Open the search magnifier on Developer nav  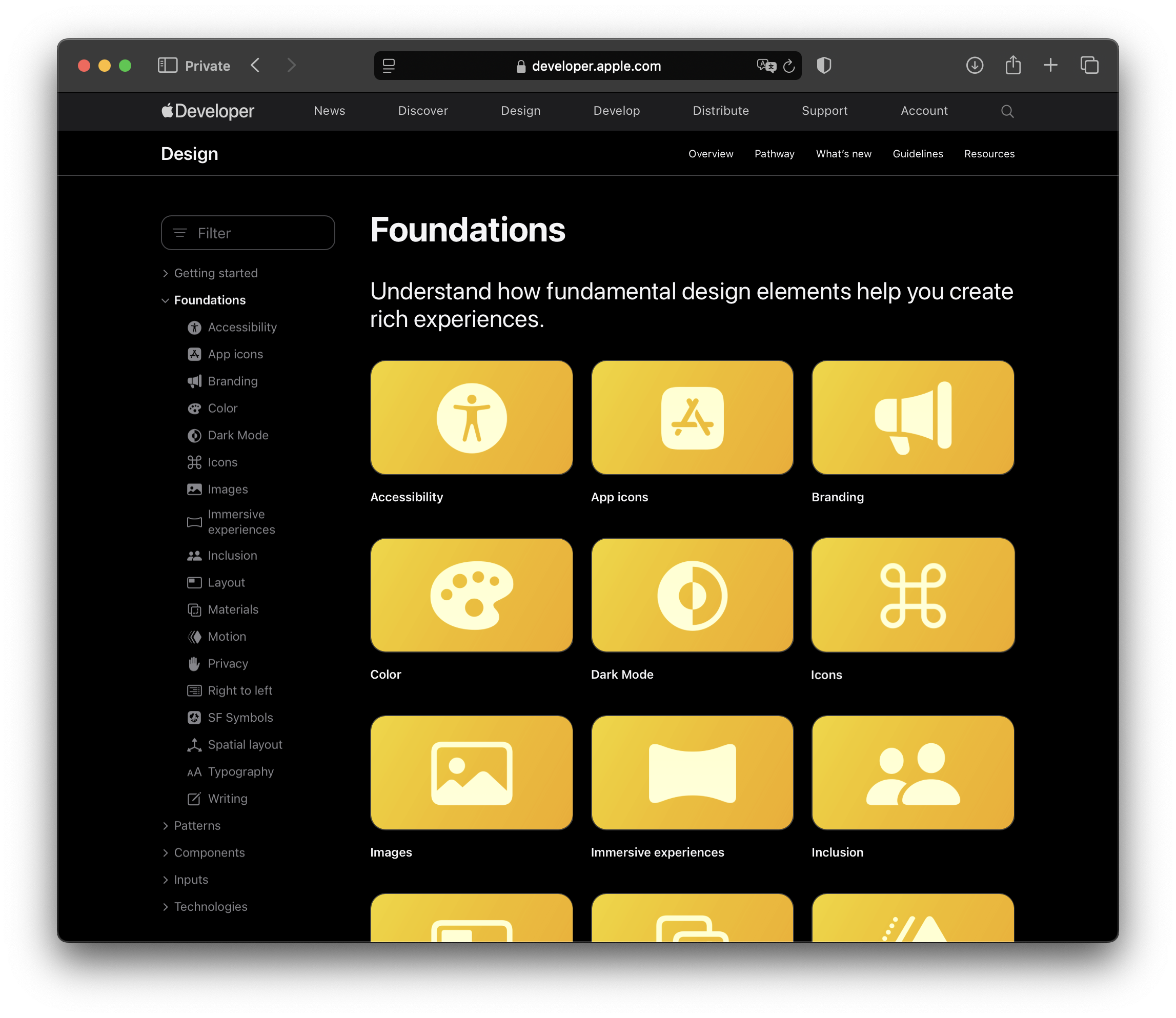pyautogui.click(x=1007, y=111)
